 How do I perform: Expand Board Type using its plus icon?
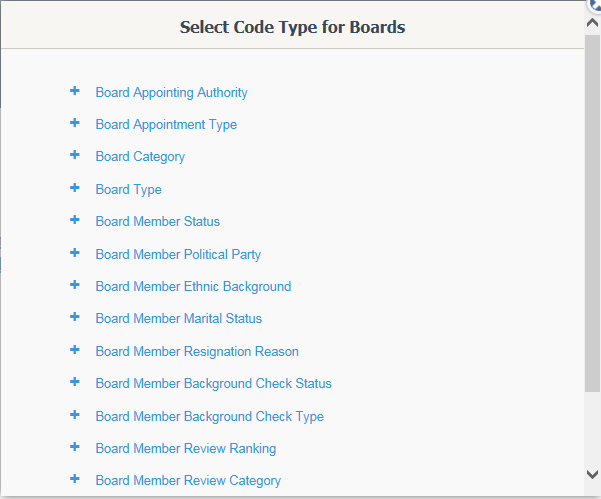pyautogui.click(x=75, y=188)
